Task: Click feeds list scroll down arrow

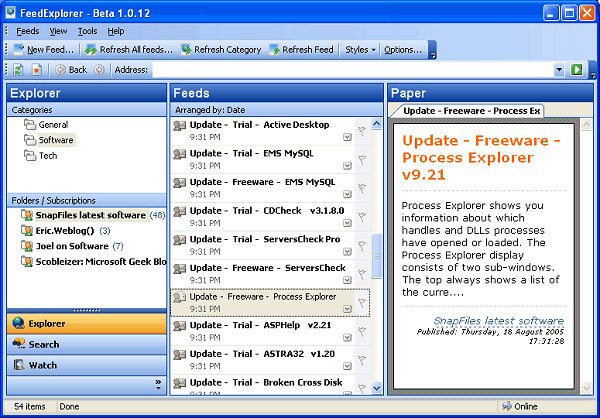Action: coord(377,388)
